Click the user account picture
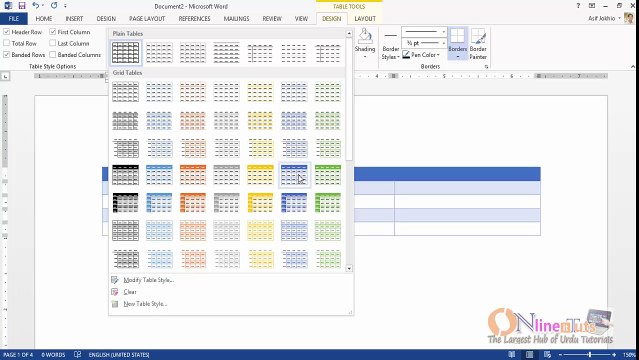The width and height of the screenshot is (639, 360). point(629,18)
